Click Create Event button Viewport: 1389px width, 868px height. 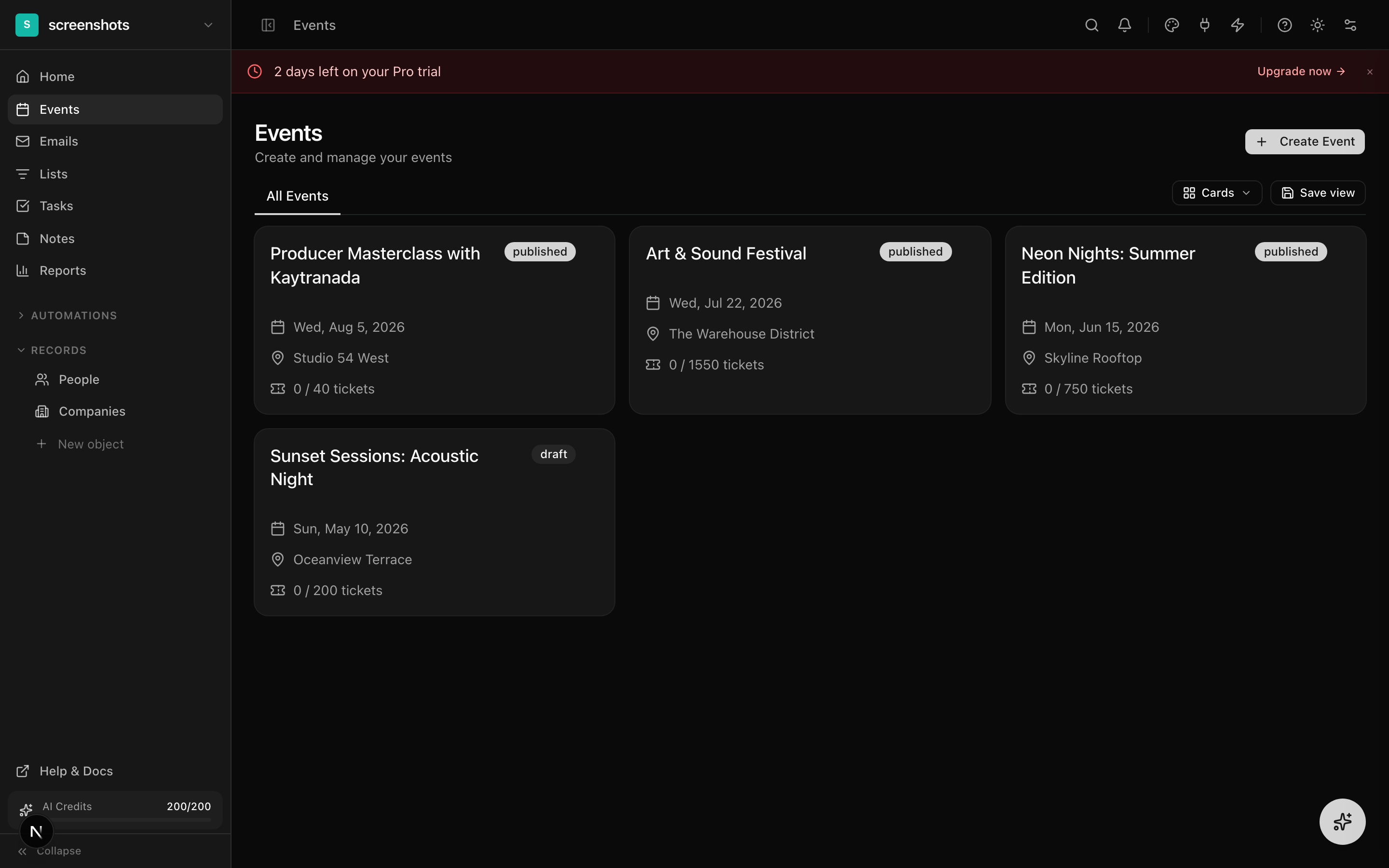coord(1305,142)
